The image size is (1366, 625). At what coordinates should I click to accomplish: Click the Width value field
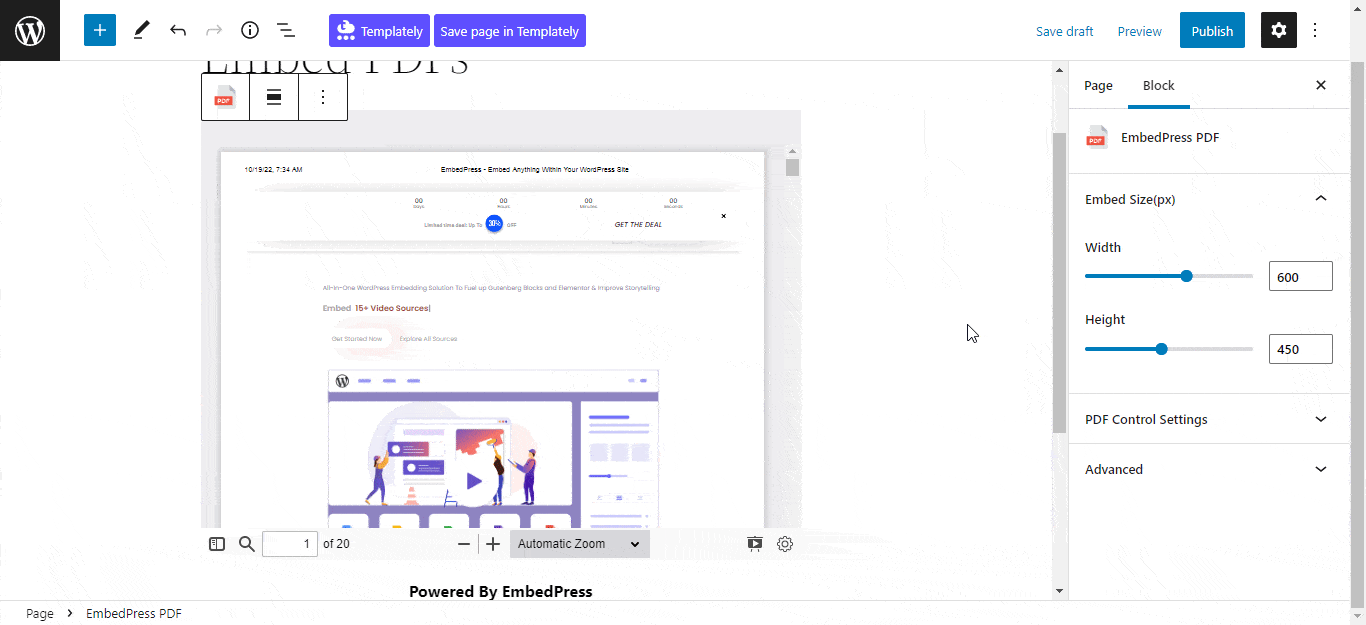[x=1301, y=276]
